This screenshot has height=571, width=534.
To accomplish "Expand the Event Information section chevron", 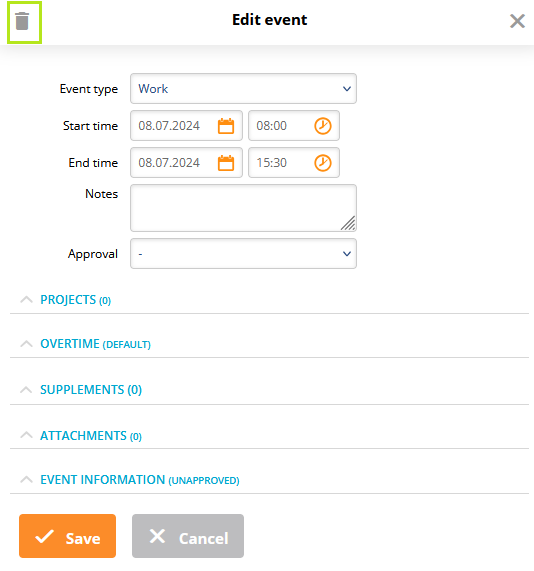I will (x=26, y=480).
